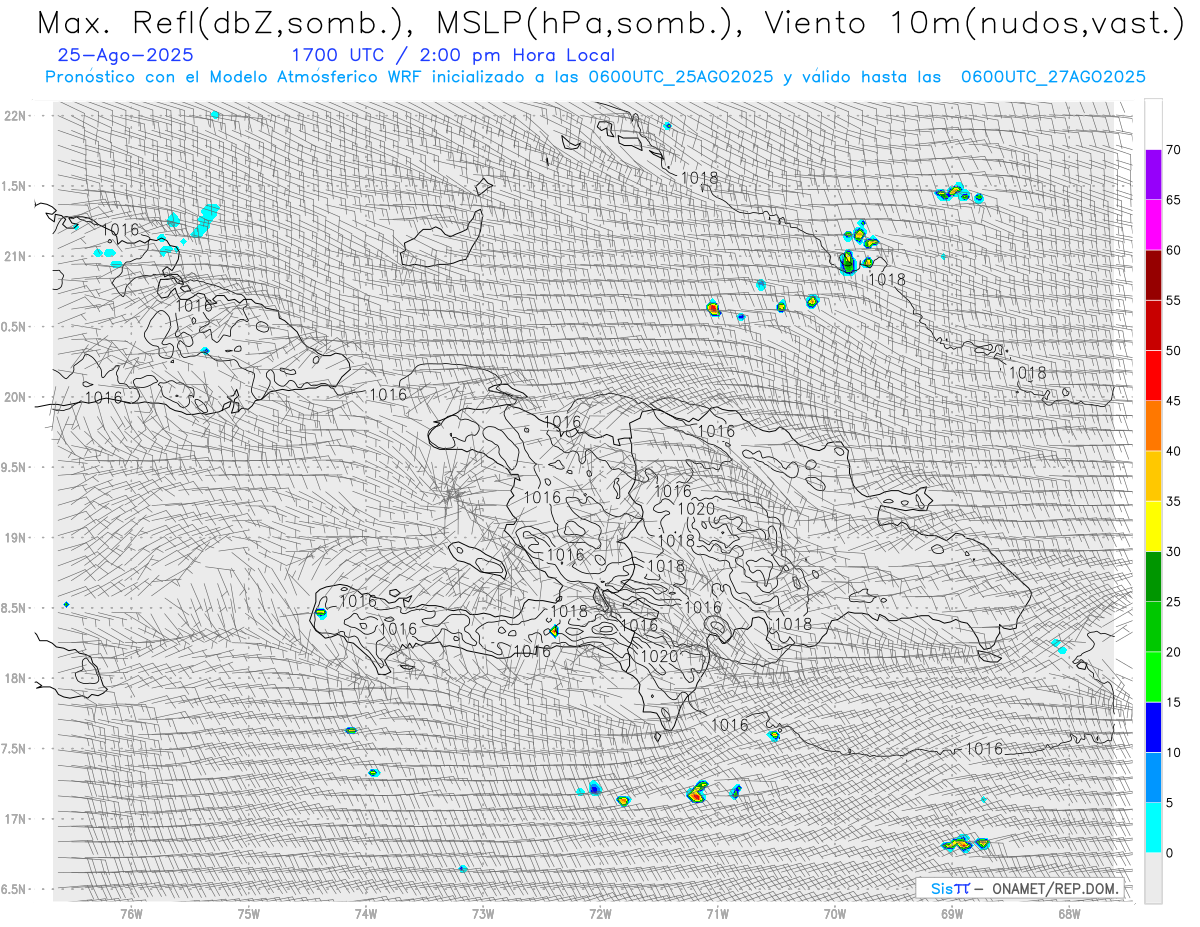Click the "18N" latitude axis label
1200x927 pixels.
coord(15,679)
